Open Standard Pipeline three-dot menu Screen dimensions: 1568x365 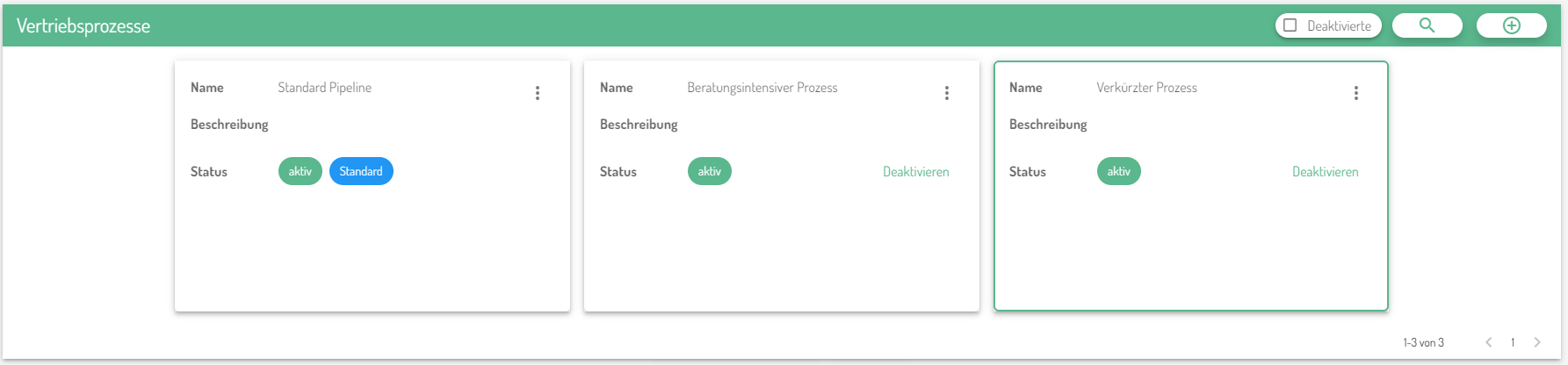[538, 93]
